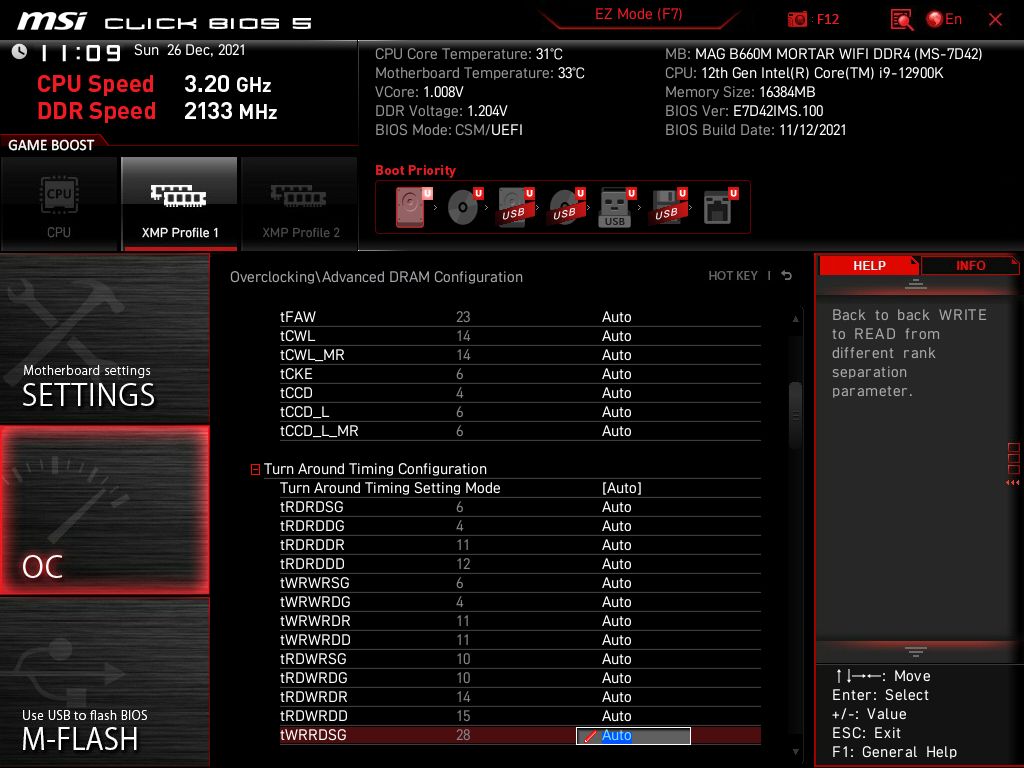Open the M-FLASH BIOS flashing menu
Image resolution: width=1024 pixels, height=768 pixels.
[104, 682]
